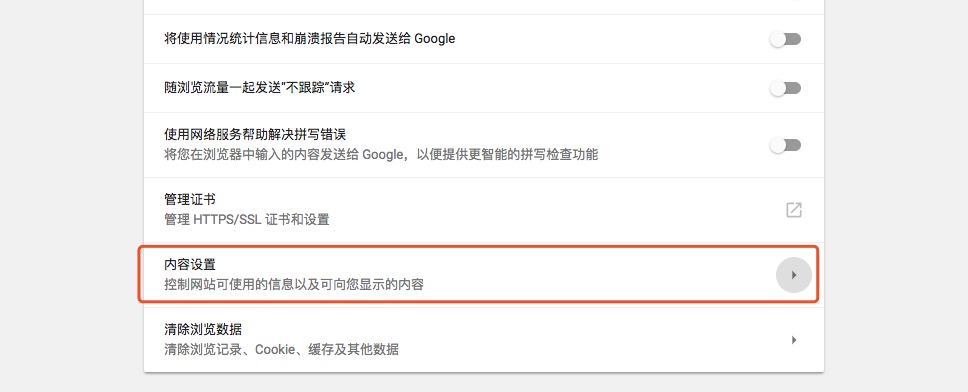
Task: Click the 随浏览流量一起发送 label text
Action: point(259,88)
